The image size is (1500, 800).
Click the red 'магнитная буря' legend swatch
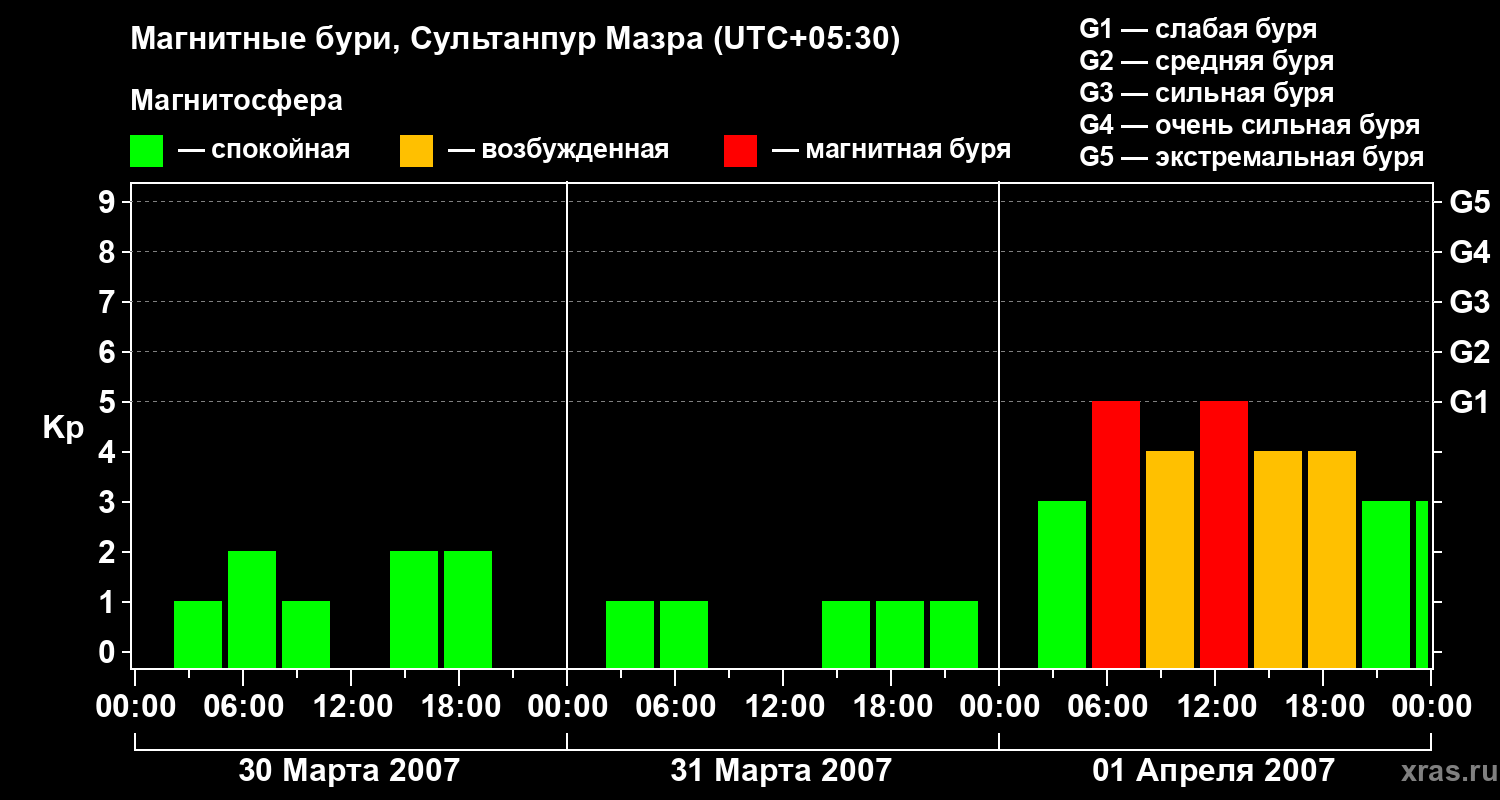[740, 151]
